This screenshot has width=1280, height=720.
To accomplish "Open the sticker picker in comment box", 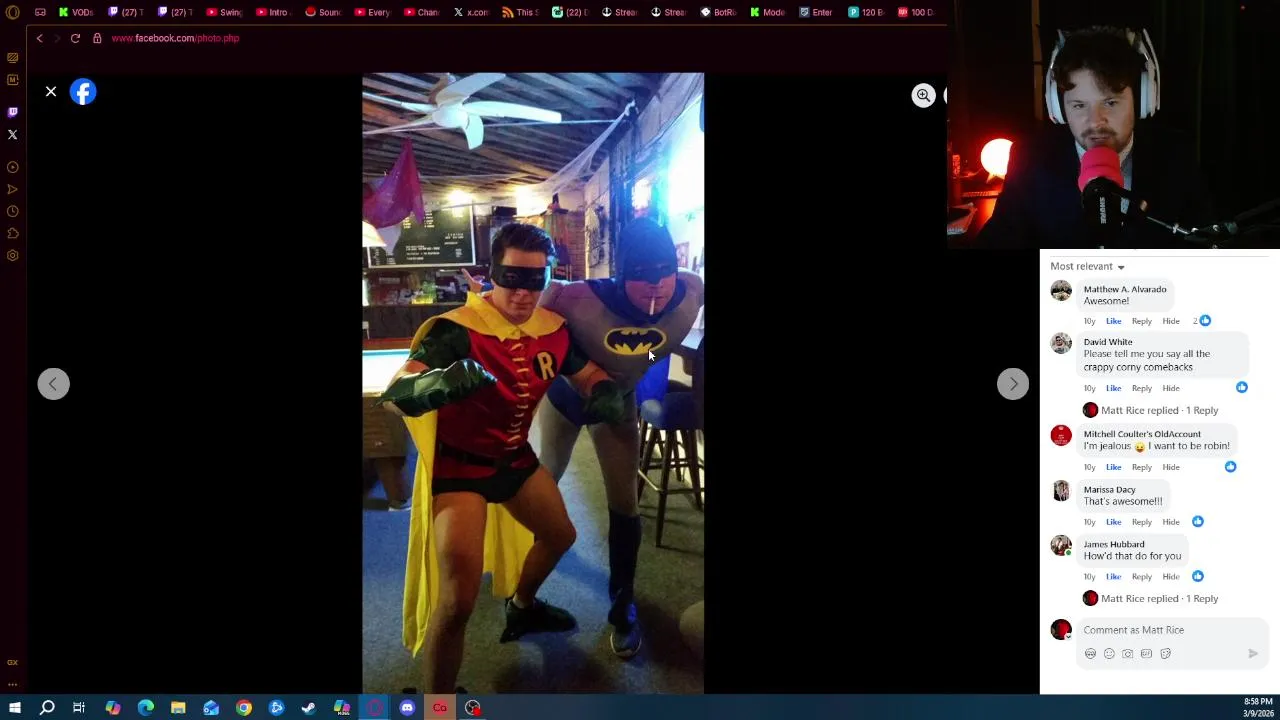I will (x=1165, y=654).
